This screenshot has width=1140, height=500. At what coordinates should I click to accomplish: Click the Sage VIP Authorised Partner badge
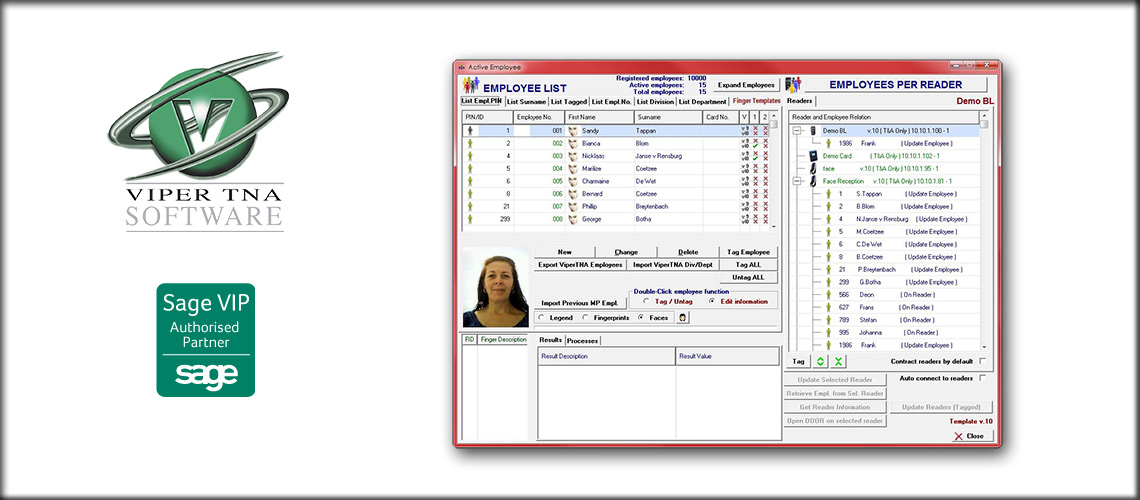coord(206,340)
